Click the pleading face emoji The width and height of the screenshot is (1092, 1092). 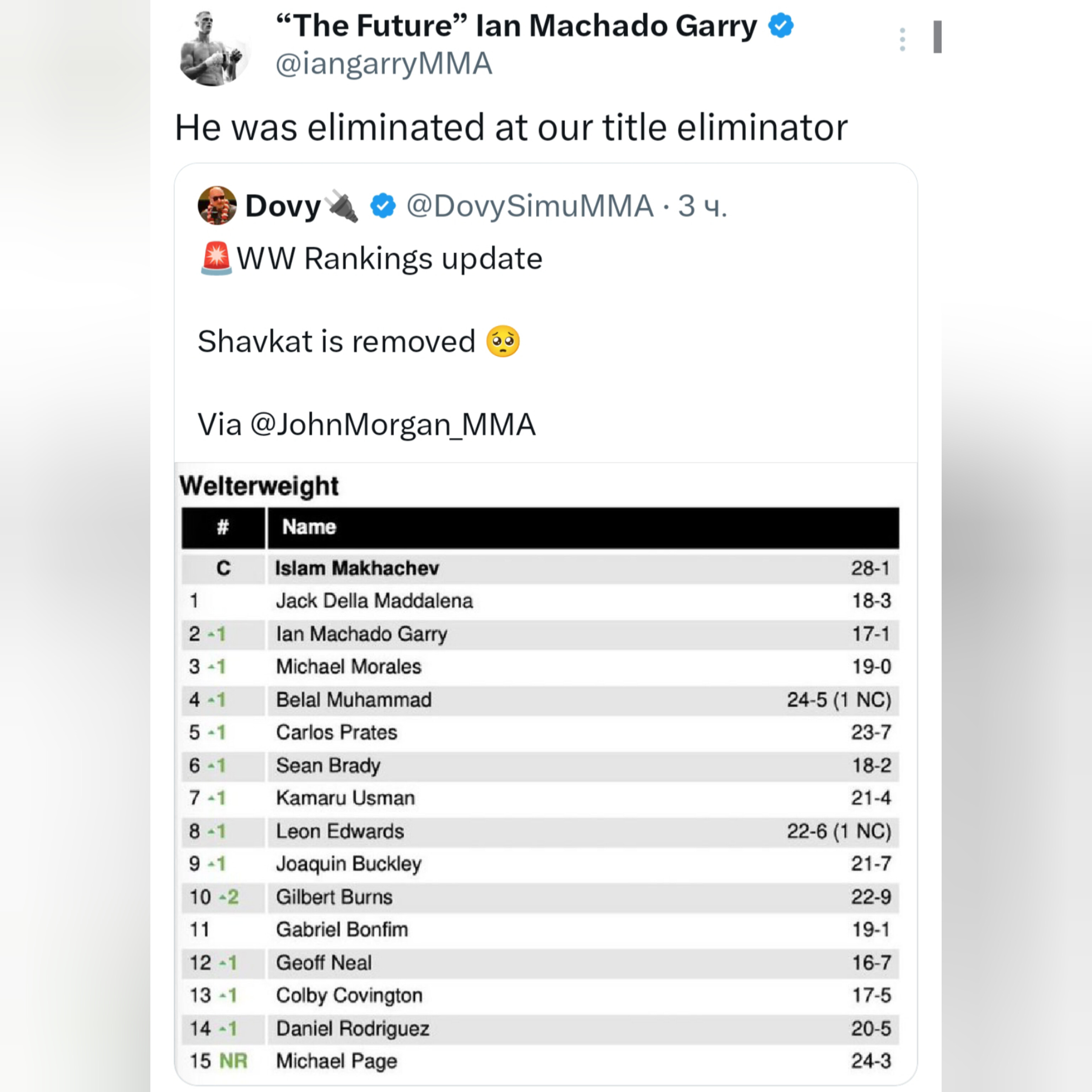[503, 341]
